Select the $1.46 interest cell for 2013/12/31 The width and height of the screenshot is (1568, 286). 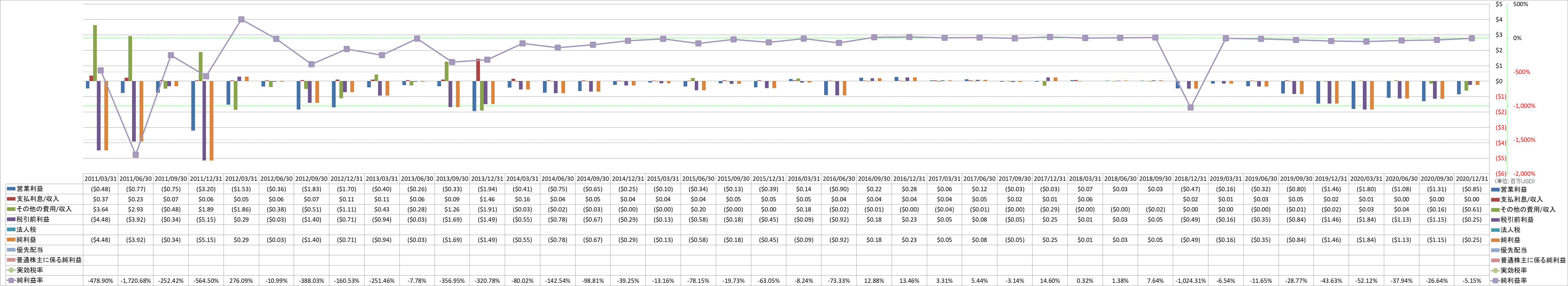[487, 199]
